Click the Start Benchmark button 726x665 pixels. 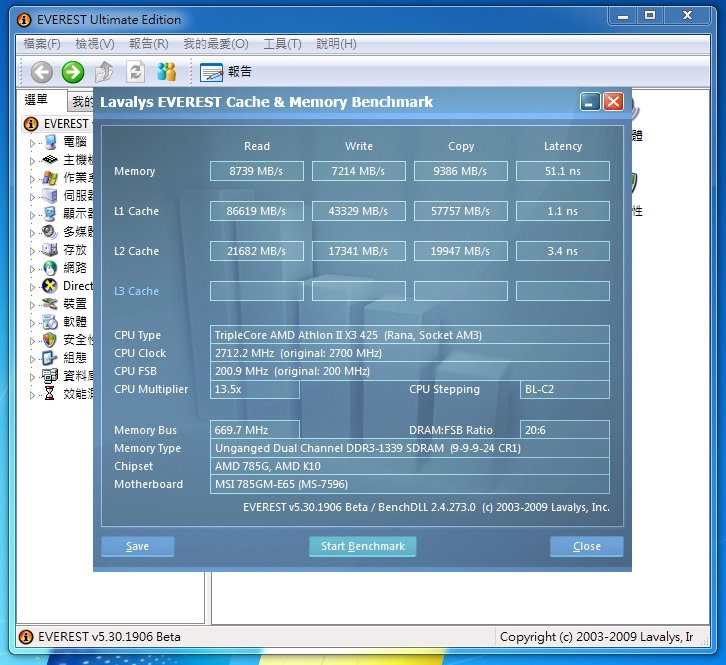(x=363, y=546)
